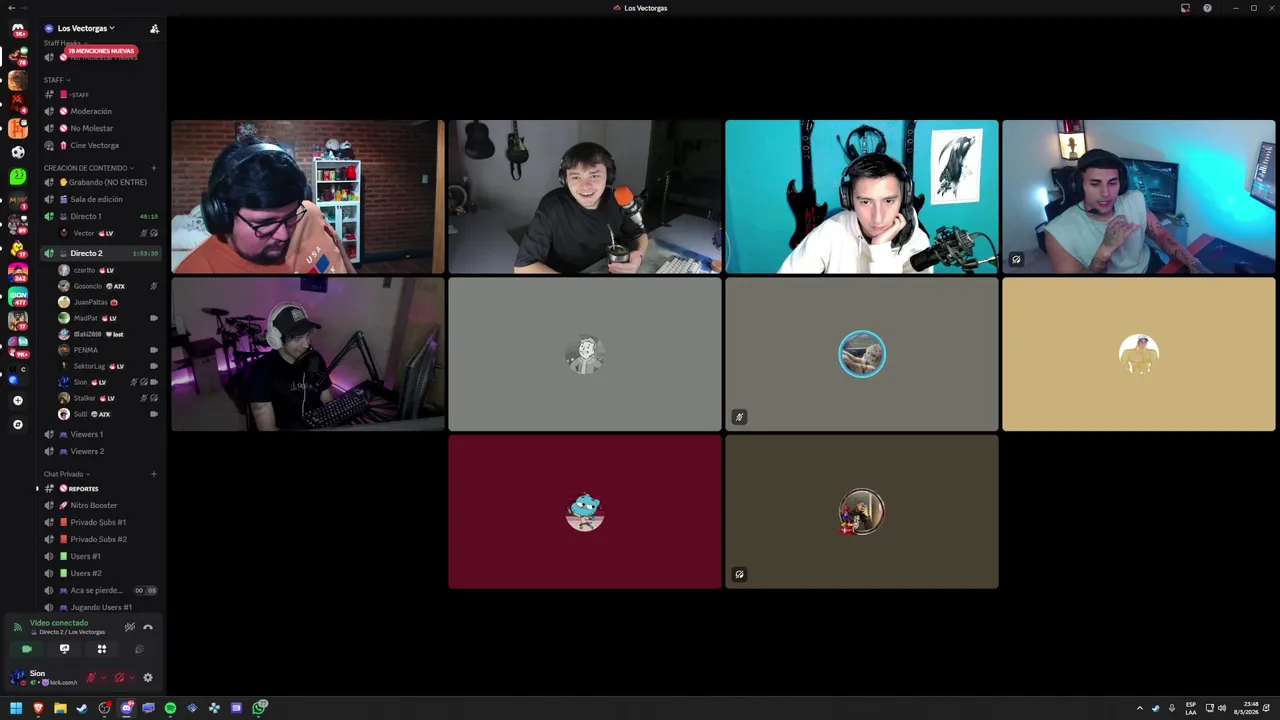Collapse the CREACIÓN DE CONTENIDO category
Screen dimensions: 1280x720
pyautogui.click(x=88, y=168)
